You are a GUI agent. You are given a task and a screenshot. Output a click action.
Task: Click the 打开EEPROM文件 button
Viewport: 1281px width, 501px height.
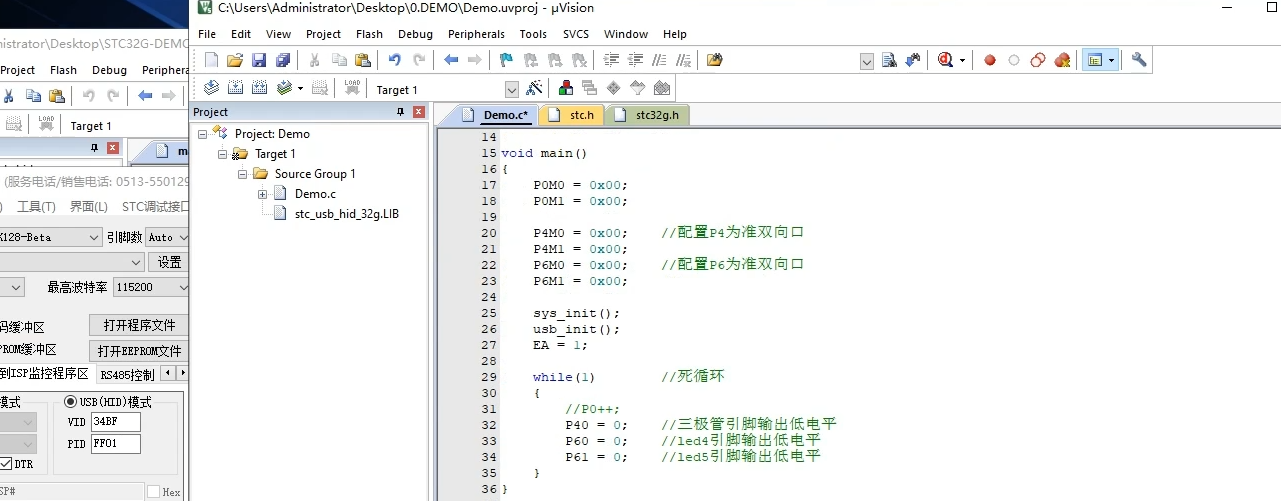[x=138, y=351]
